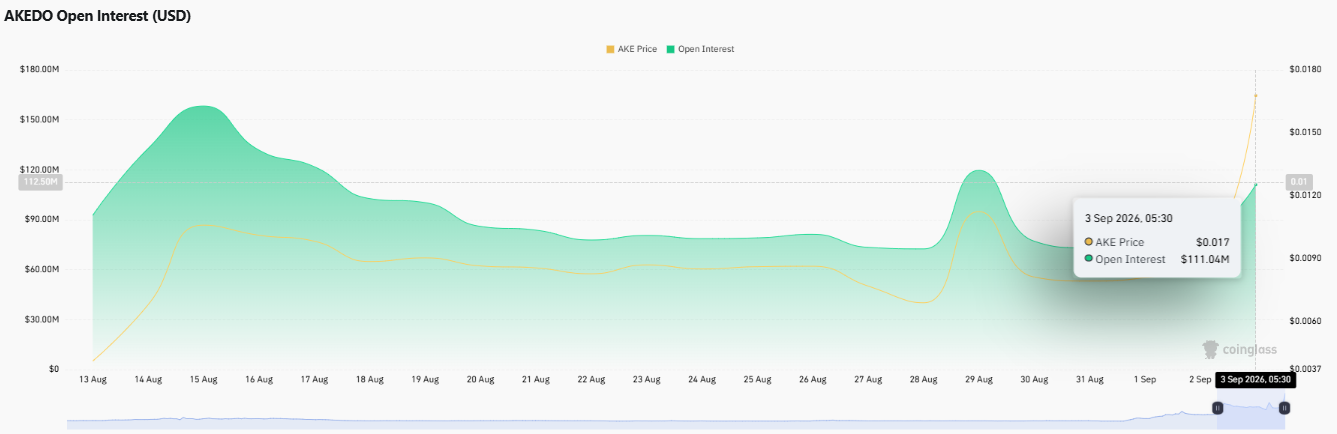Toggle the AKE Price legend entry
The width and height of the screenshot is (1337, 434).
pyautogui.click(x=631, y=49)
